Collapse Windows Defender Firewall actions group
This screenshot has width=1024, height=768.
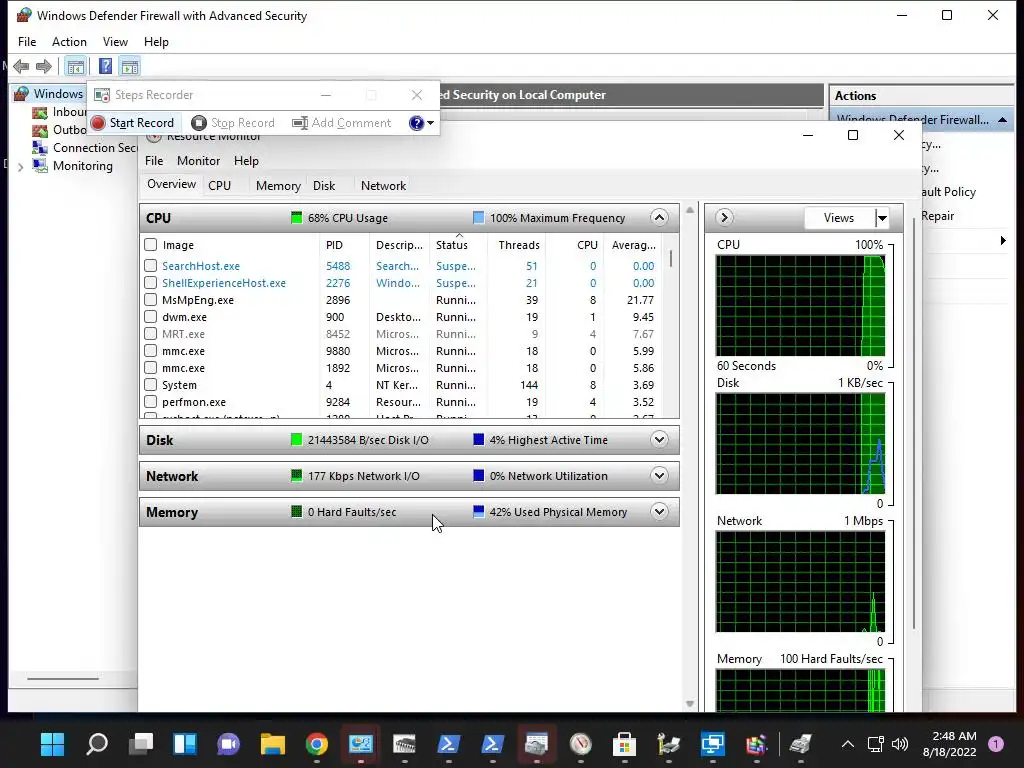point(1002,120)
